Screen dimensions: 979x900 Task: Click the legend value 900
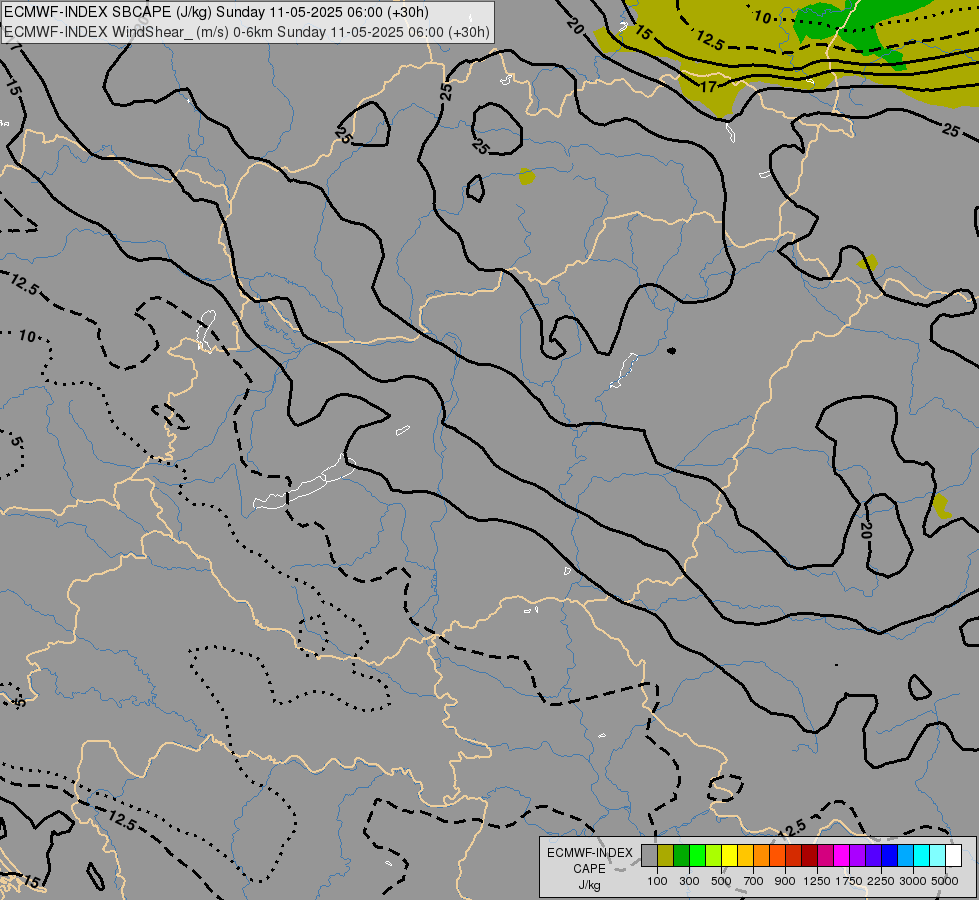point(785,881)
